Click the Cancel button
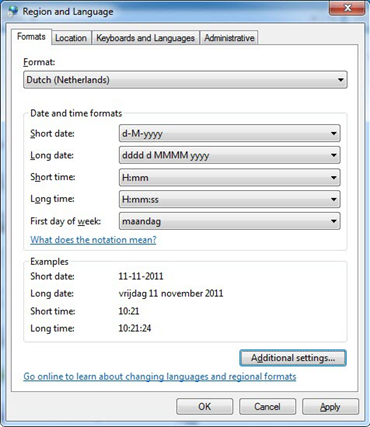The image size is (370, 427). (267, 407)
